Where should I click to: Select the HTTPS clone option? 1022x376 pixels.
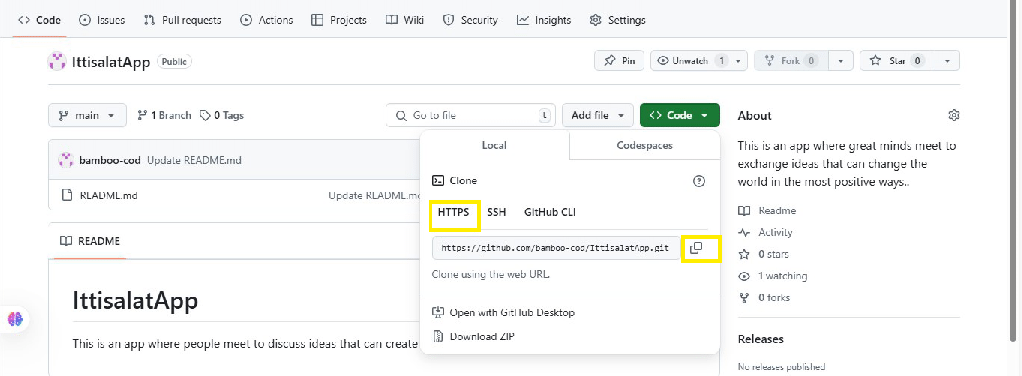[x=454, y=212]
